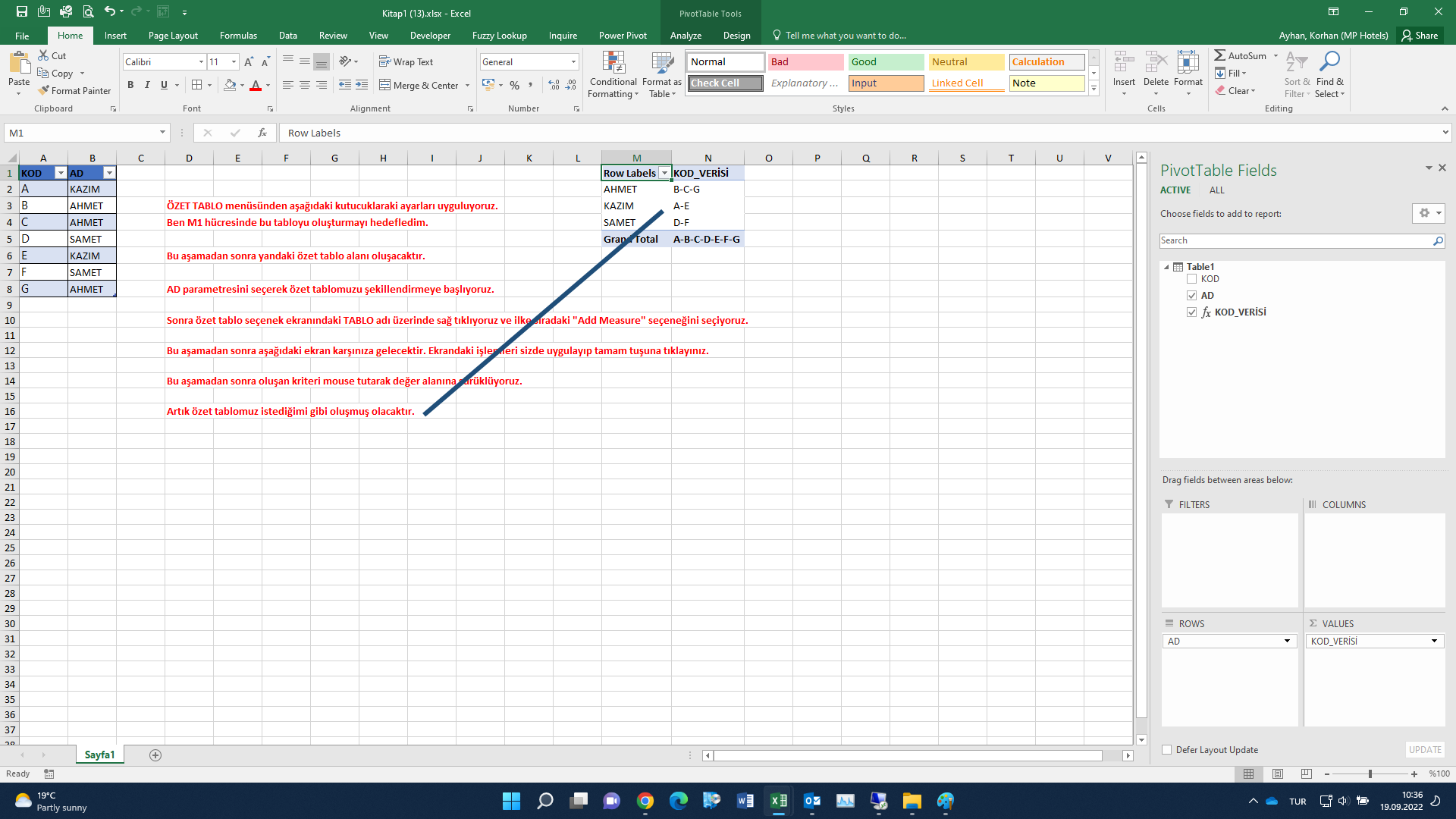This screenshot has height=819, width=1456.
Task: Expand the cell styles gallery
Action: (x=1094, y=89)
